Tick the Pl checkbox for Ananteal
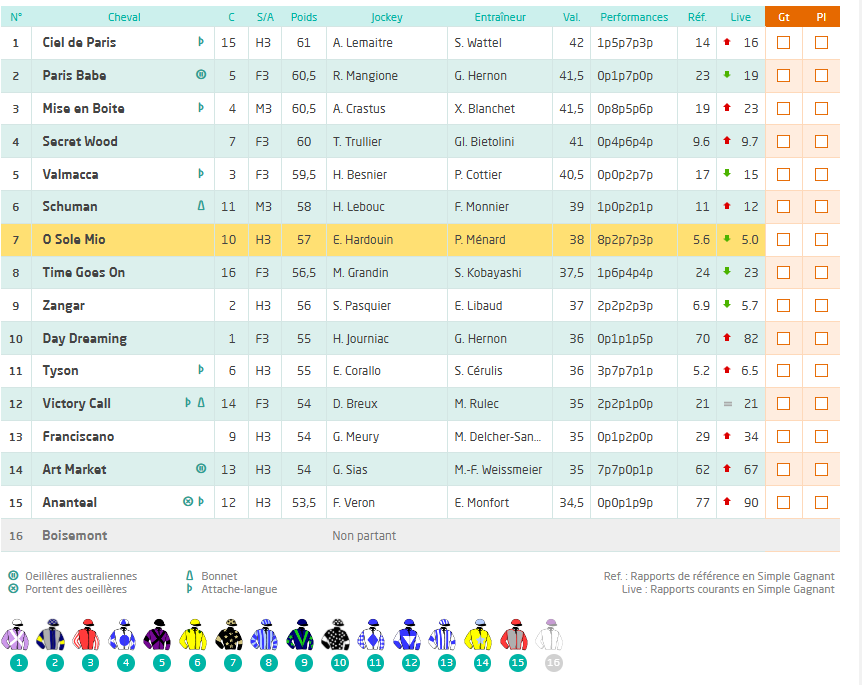Image resolution: width=862 pixels, height=685 pixels. tap(821, 502)
